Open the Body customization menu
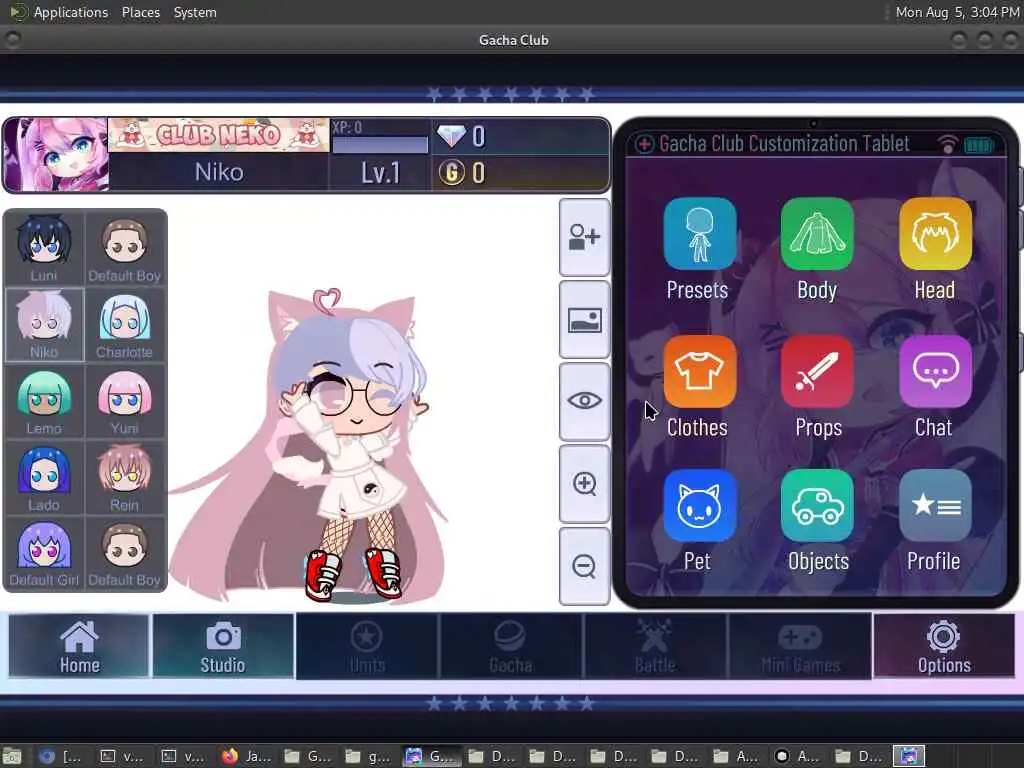1024x768 pixels. tap(817, 234)
